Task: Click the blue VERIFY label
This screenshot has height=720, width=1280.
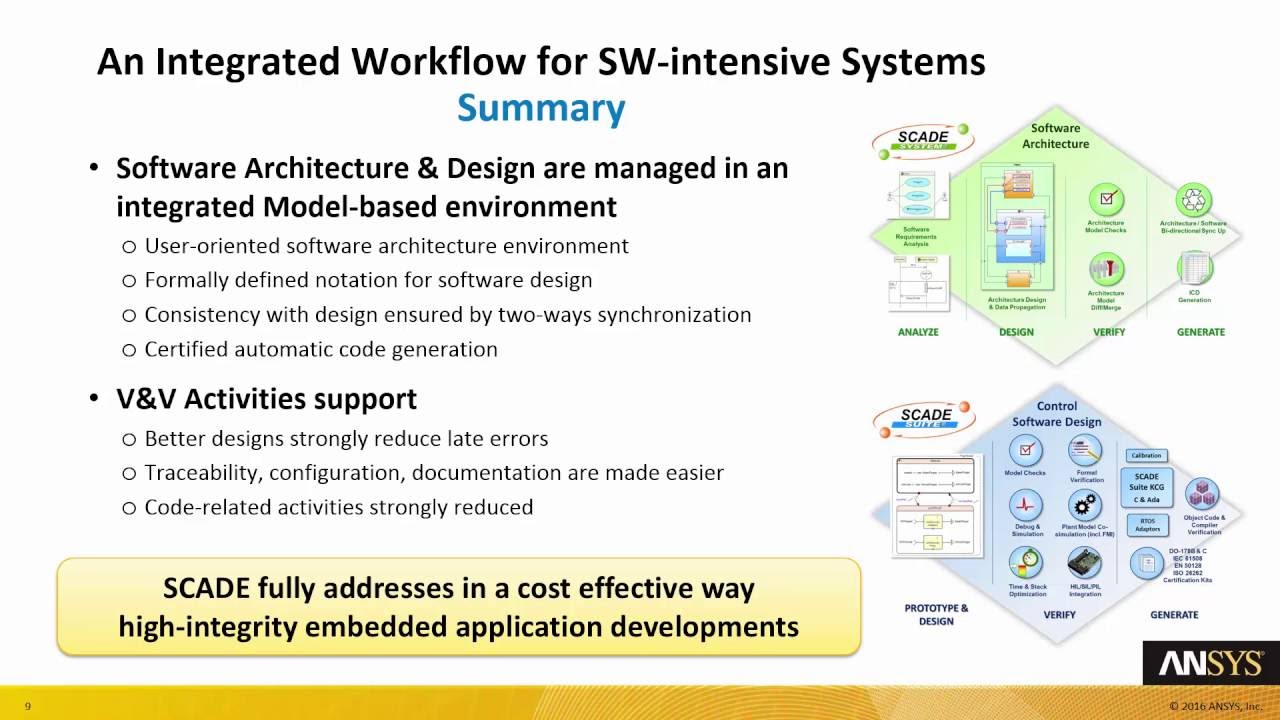Action: tap(1060, 615)
